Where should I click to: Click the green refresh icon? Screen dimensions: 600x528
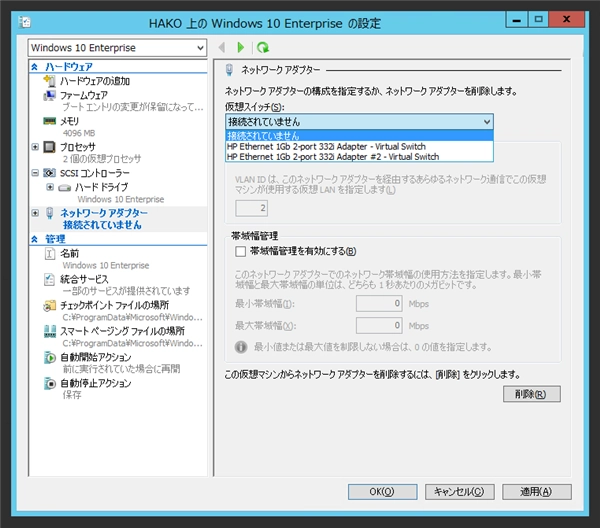coord(263,47)
